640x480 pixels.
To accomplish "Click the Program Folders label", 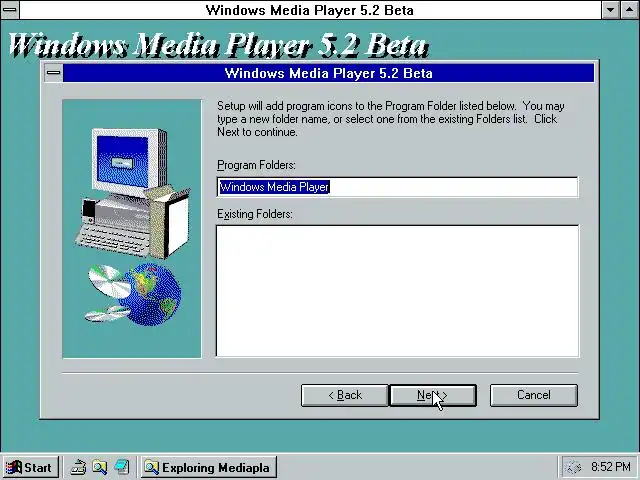I will (256, 165).
